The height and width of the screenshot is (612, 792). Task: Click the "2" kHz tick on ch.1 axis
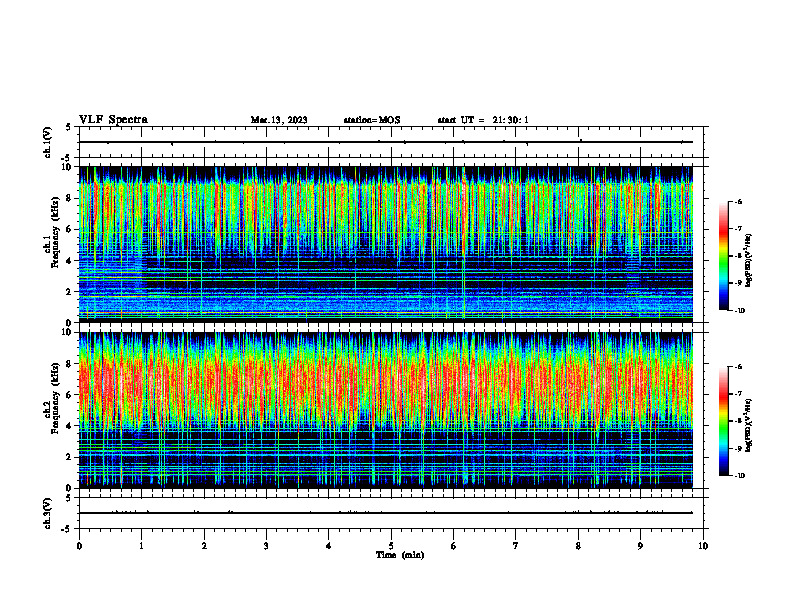pyautogui.click(x=69, y=291)
